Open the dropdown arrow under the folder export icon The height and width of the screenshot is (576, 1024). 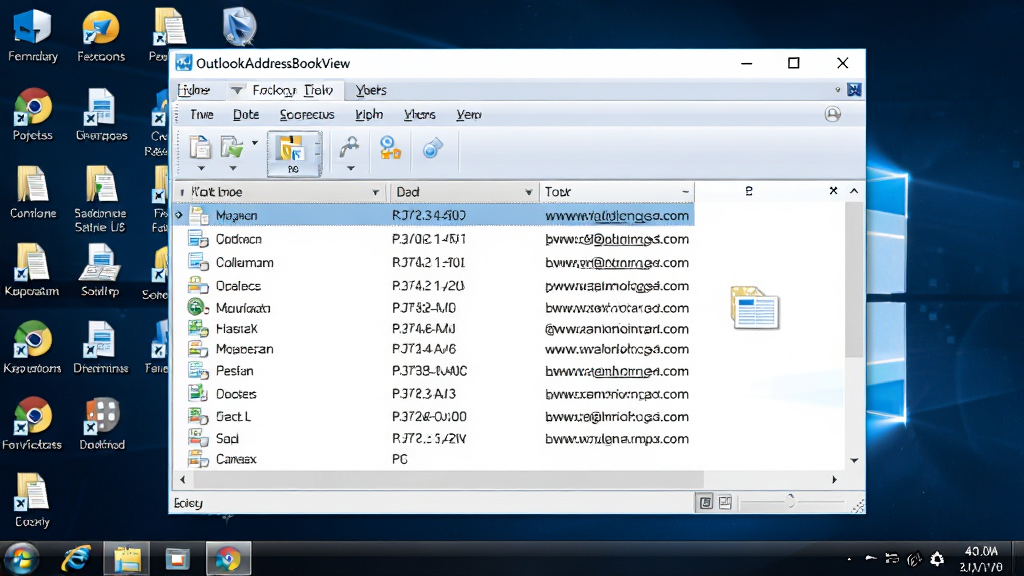[x=232, y=168]
